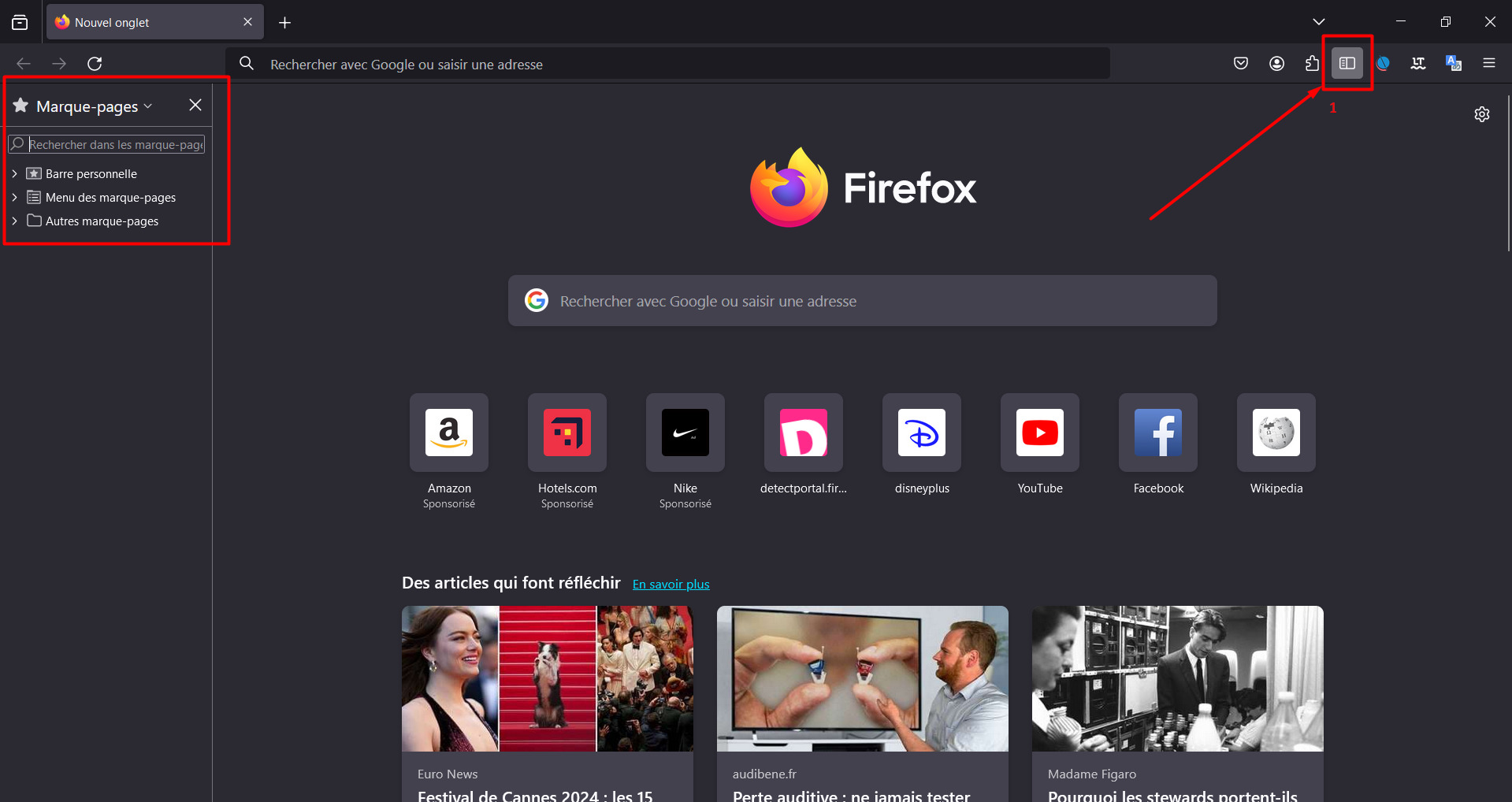The image size is (1512, 802).
Task: Click the Firefox logo
Action: [x=863, y=188]
